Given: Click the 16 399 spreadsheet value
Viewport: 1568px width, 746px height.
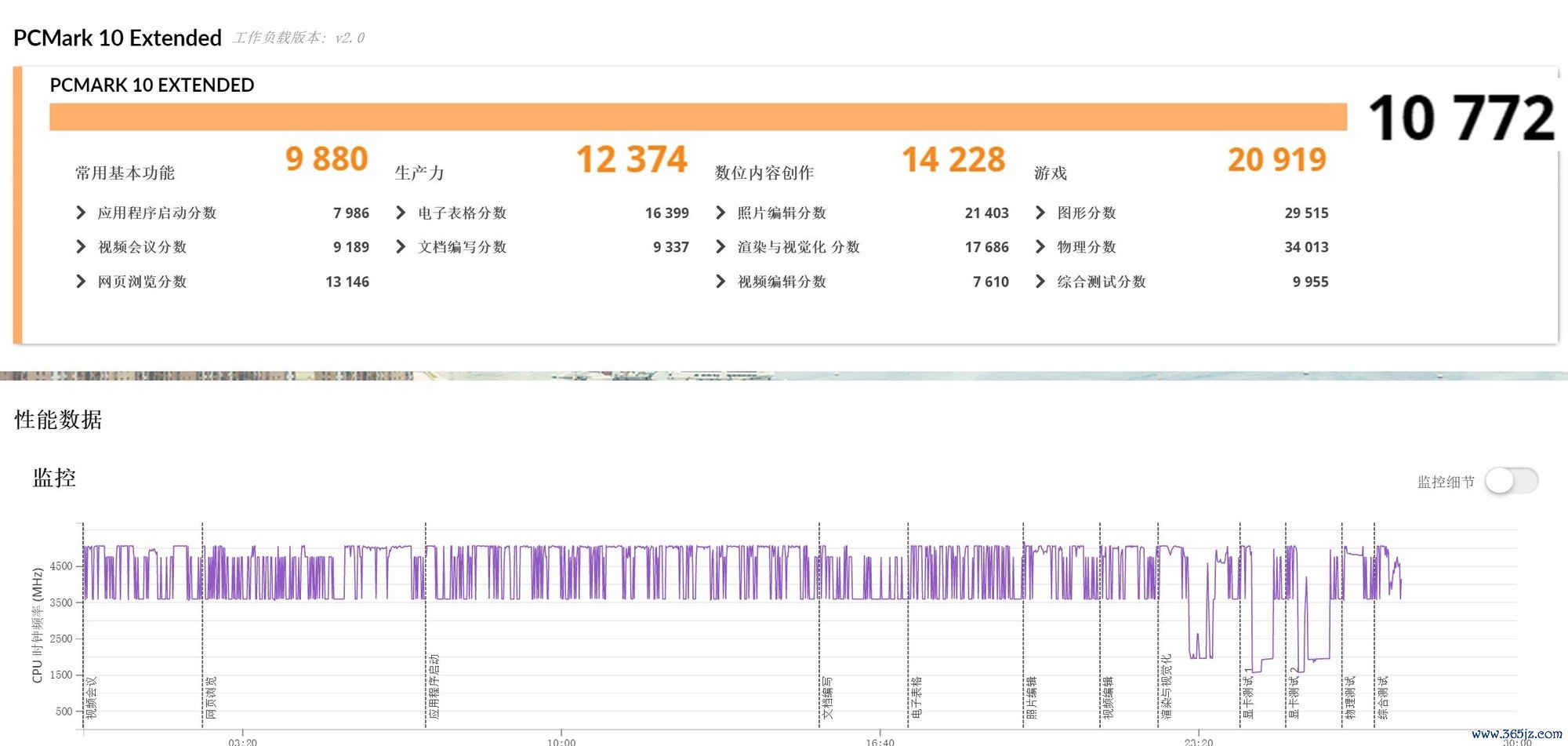Looking at the screenshot, I should point(667,213).
